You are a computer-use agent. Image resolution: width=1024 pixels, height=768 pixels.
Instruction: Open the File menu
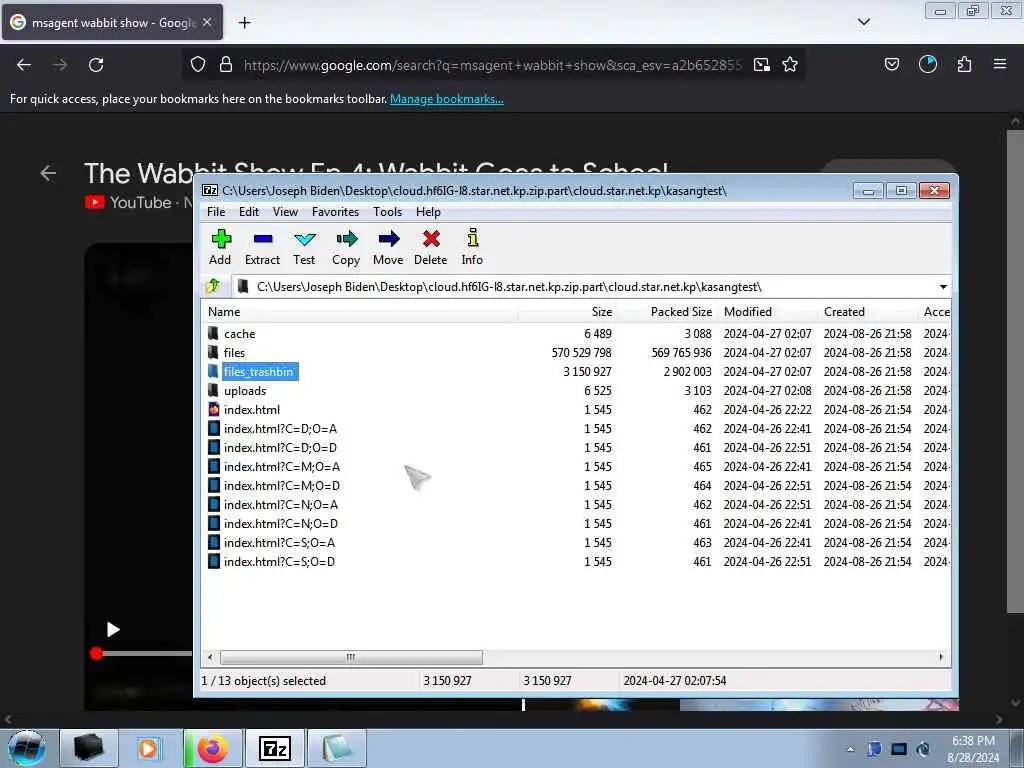[216, 212]
